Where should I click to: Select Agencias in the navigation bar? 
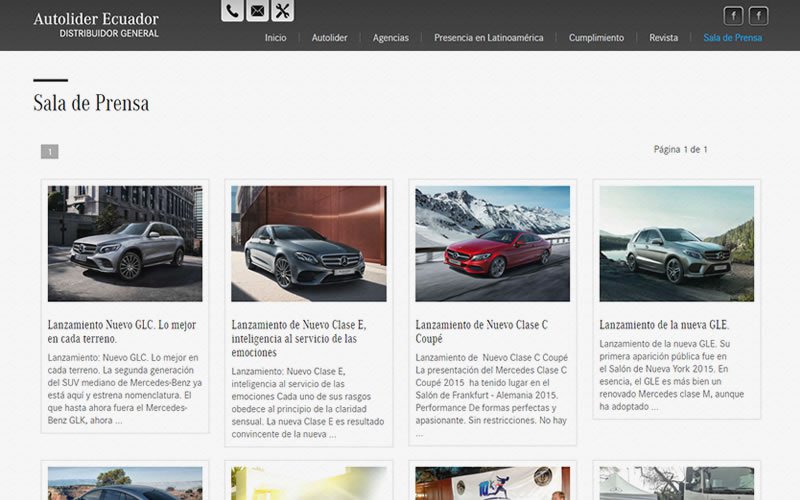tap(390, 38)
